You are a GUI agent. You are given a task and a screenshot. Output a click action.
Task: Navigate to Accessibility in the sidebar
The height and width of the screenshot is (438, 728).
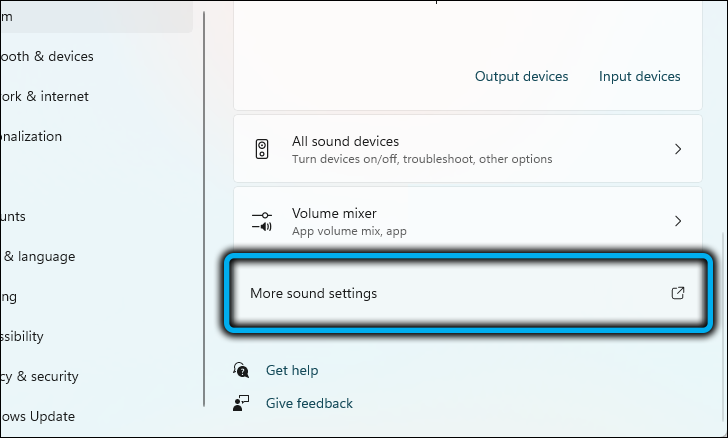pyautogui.click(x=22, y=336)
